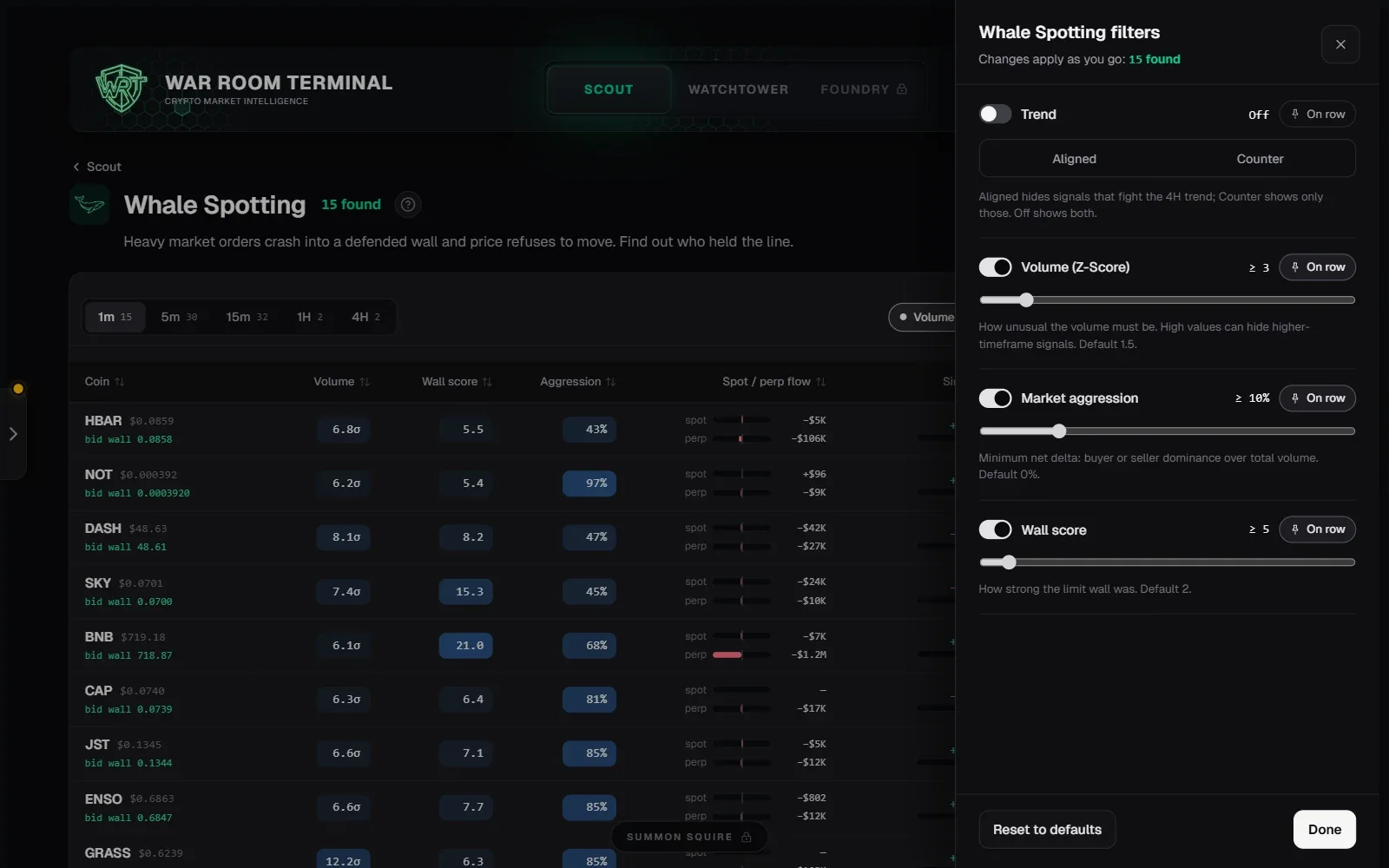Select the 1H timeframe tab

(x=309, y=317)
